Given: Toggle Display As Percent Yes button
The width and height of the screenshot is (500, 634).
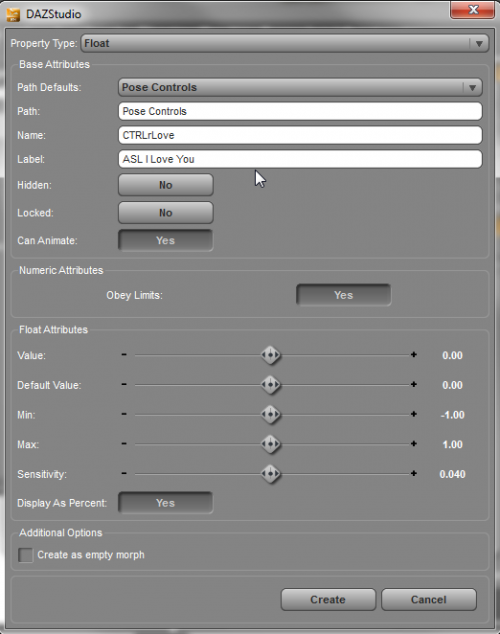Looking at the screenshot, I should [166, 503].
